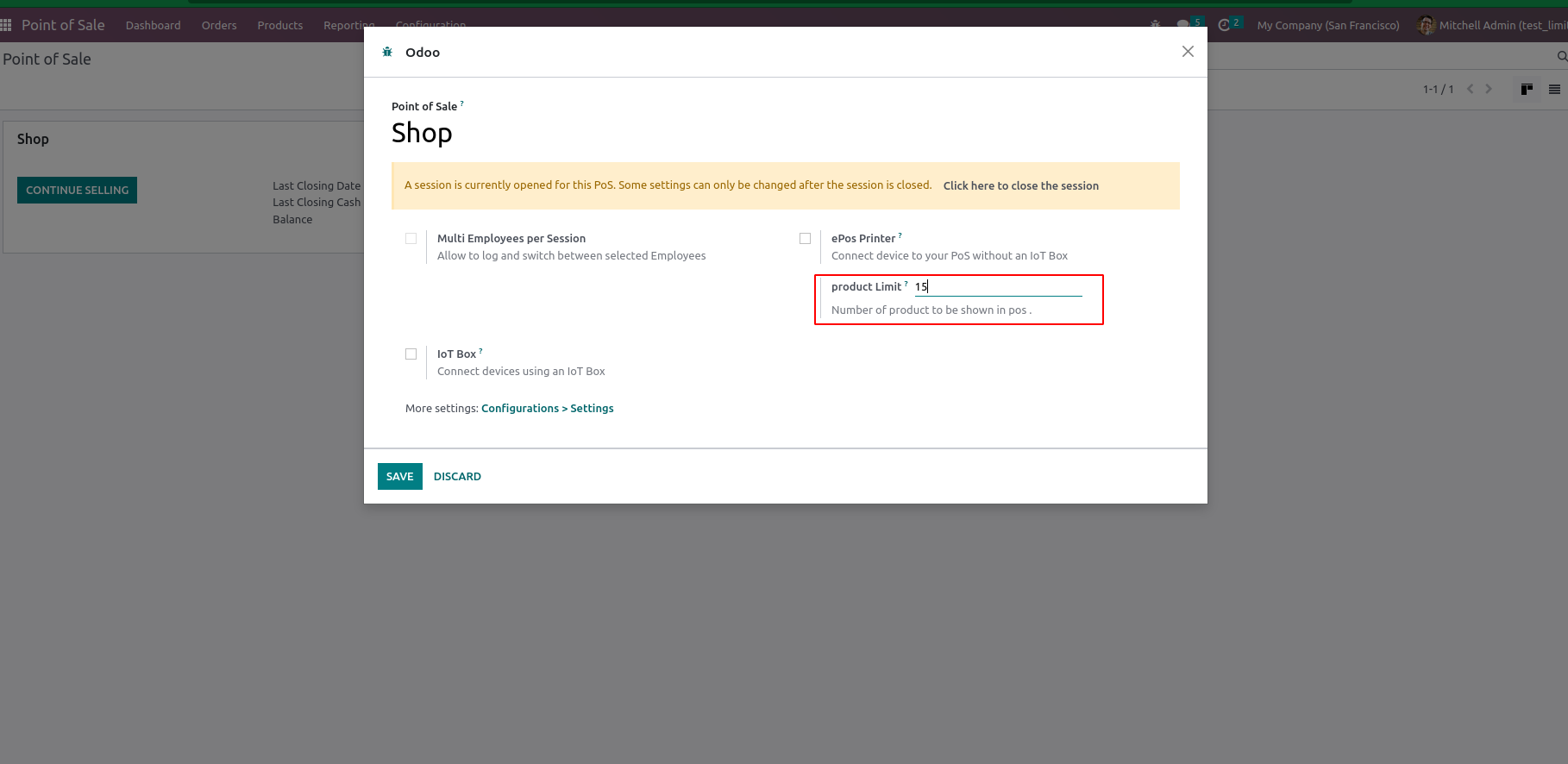The height and width of the screenshot is (764, 1568).
Task: Click the session-opened warning message text
Action: [x=668, y=185]
